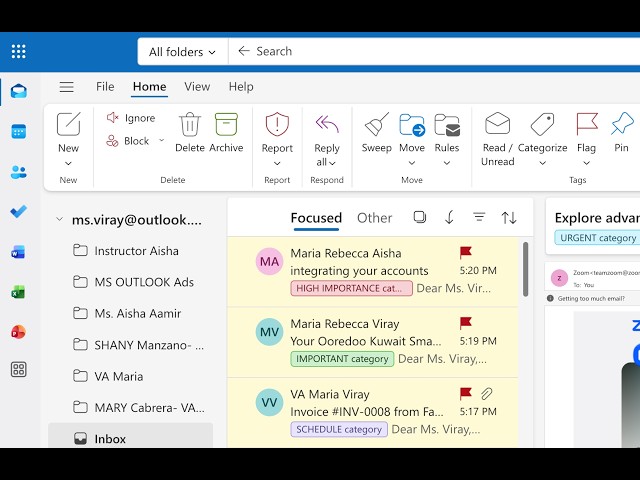Toggle the flag on Maria Rebecca Aisha email
Image resolution: width=640 pixels, height=480 pixels.
point(466,253)
